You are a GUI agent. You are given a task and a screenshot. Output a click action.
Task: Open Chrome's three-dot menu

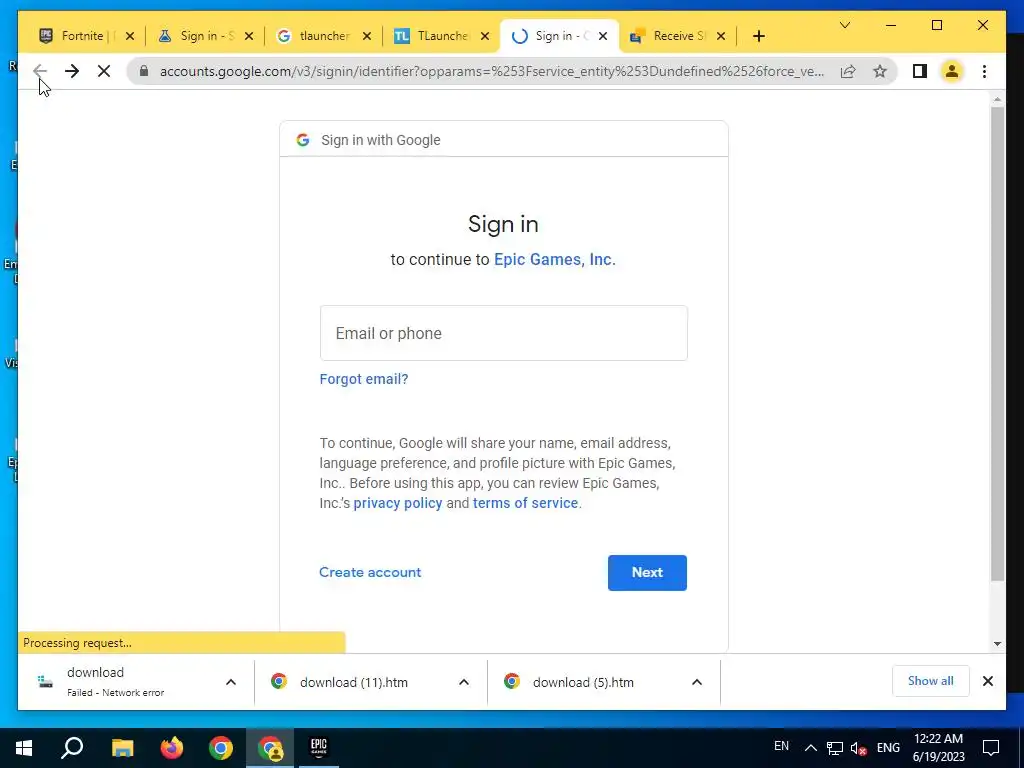tap(984, 71)
